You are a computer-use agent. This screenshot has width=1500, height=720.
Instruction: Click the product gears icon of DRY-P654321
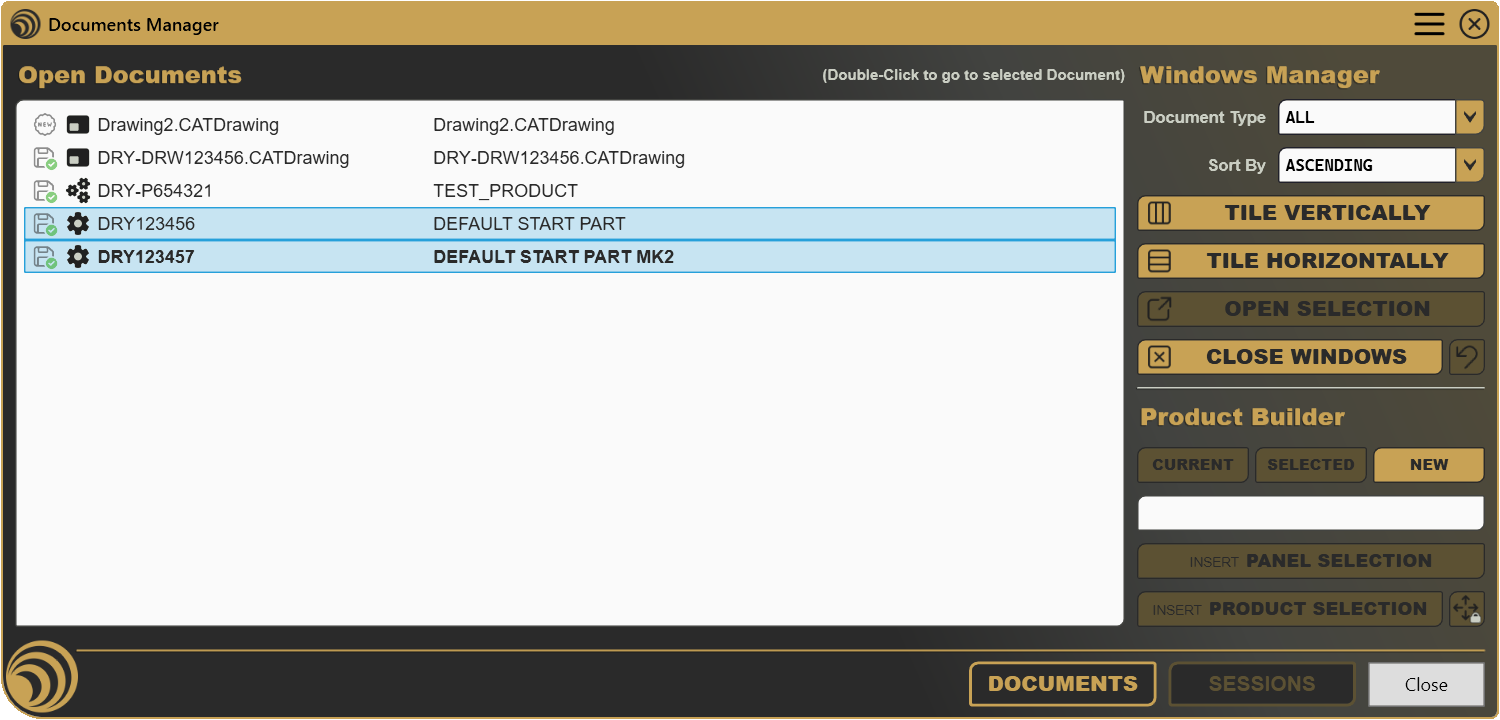78,191
